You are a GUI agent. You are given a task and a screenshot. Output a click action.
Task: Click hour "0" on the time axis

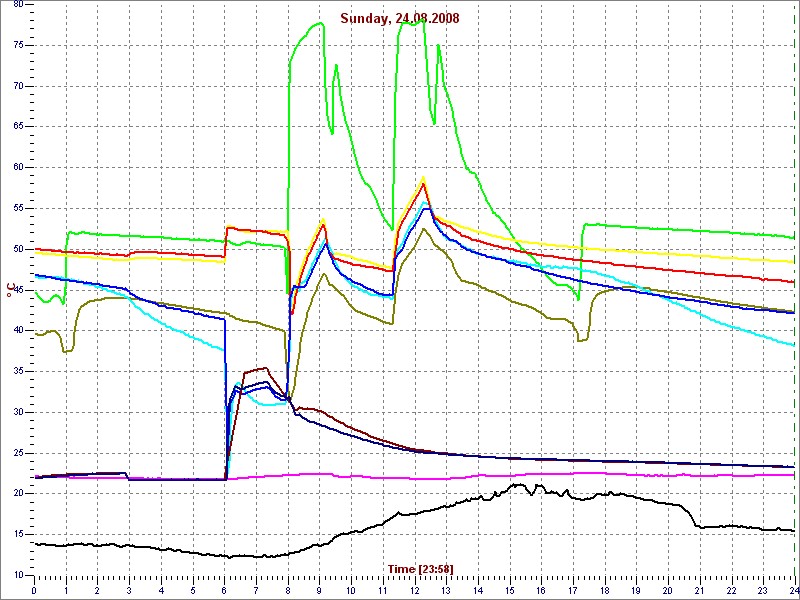click(x=34, y=590)
